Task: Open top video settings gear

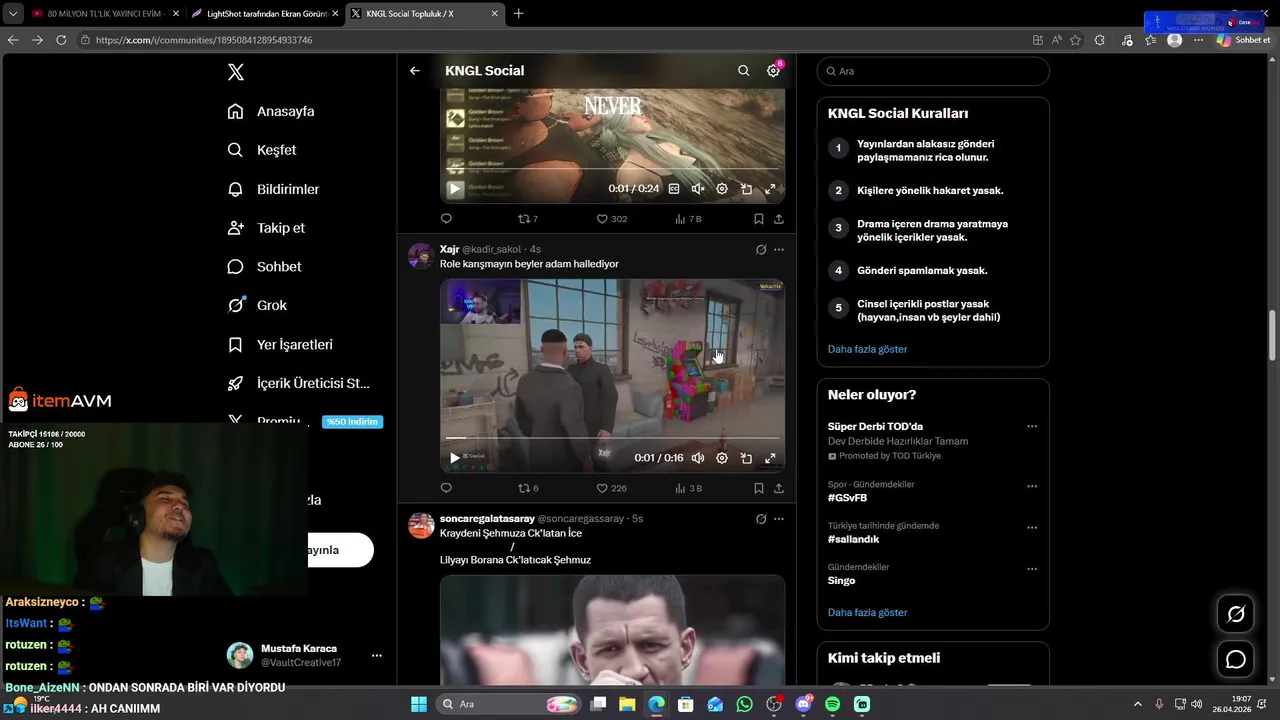Action: coord(722,189)
